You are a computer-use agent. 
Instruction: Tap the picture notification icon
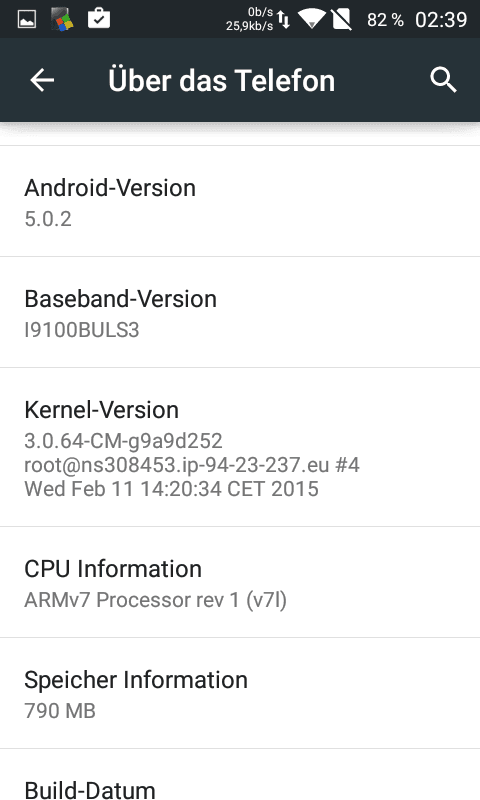coord(27,20)
